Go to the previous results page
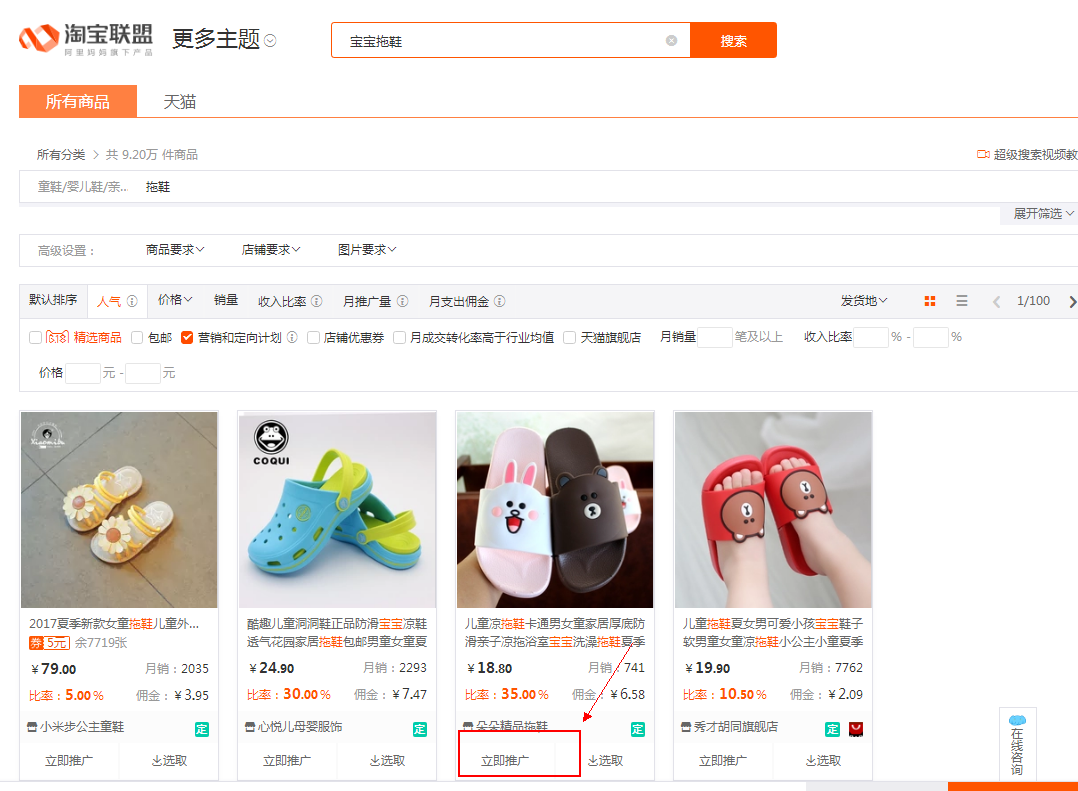The image size is (1078, 791). tap(996, 302)
